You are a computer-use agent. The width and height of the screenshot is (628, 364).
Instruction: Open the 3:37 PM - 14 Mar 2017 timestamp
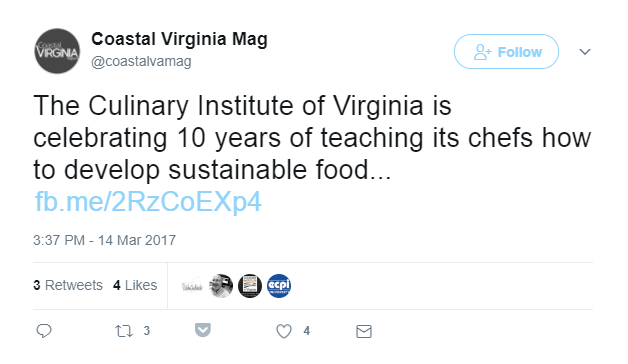[x=105, y=240]
